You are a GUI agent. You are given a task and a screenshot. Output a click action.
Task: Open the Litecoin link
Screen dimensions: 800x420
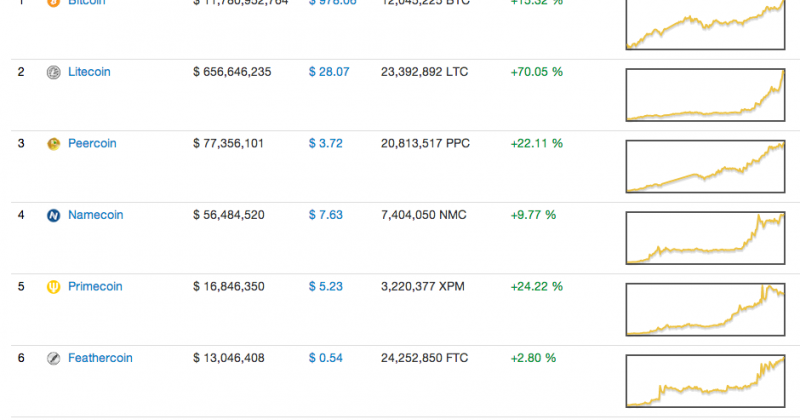tap(89, 72)
